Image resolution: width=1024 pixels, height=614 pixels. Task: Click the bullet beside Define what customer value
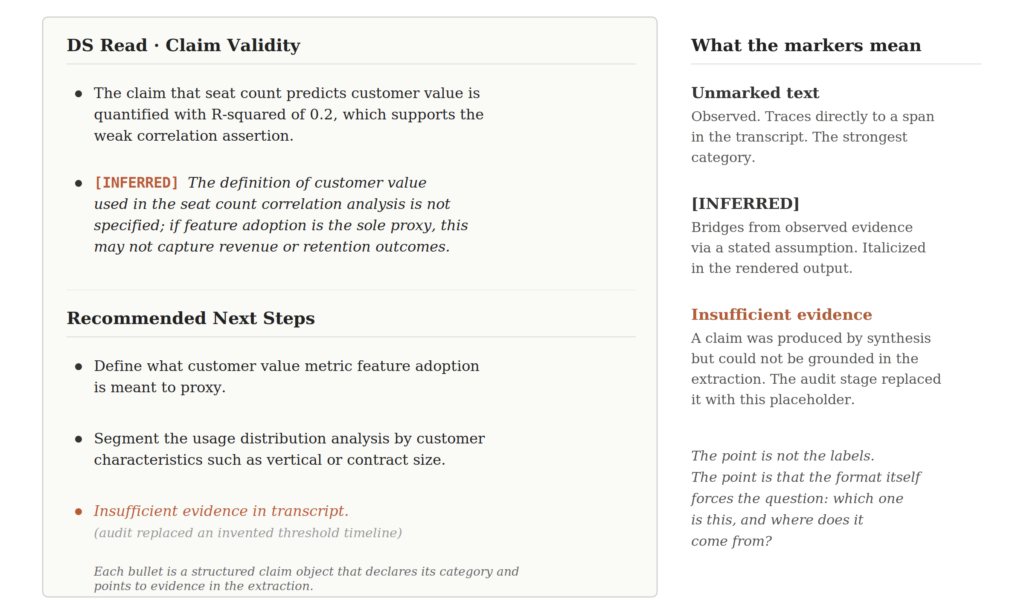(78, 366)
